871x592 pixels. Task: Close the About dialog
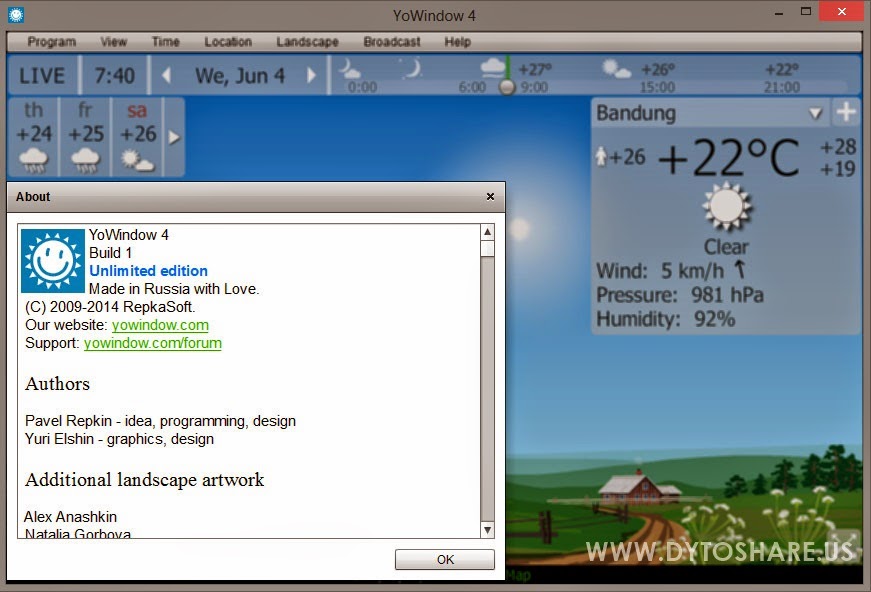click(x=490, y=197)
